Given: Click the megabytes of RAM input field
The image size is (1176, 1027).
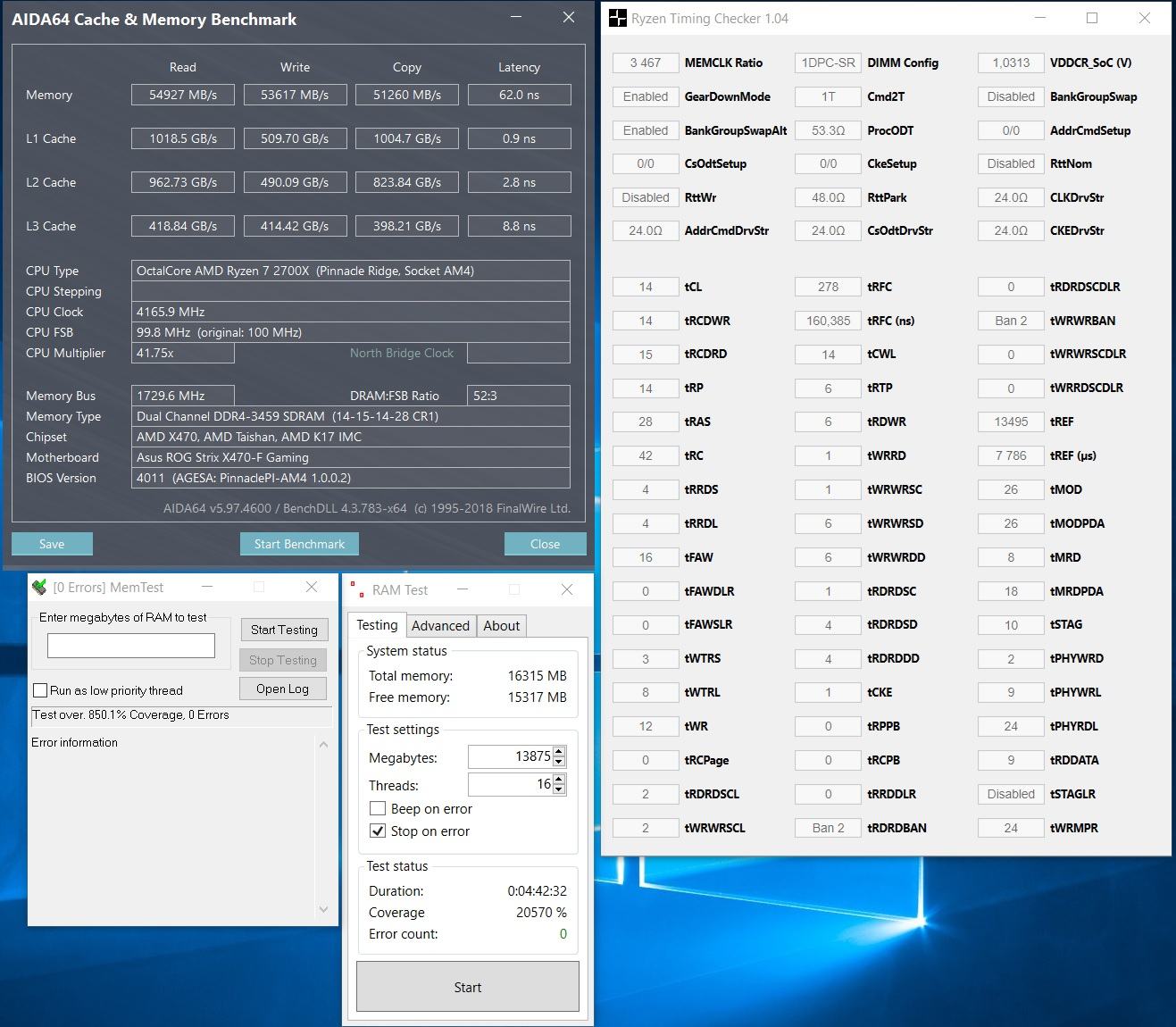Looking at the screenshot, I should pos(131,646).
